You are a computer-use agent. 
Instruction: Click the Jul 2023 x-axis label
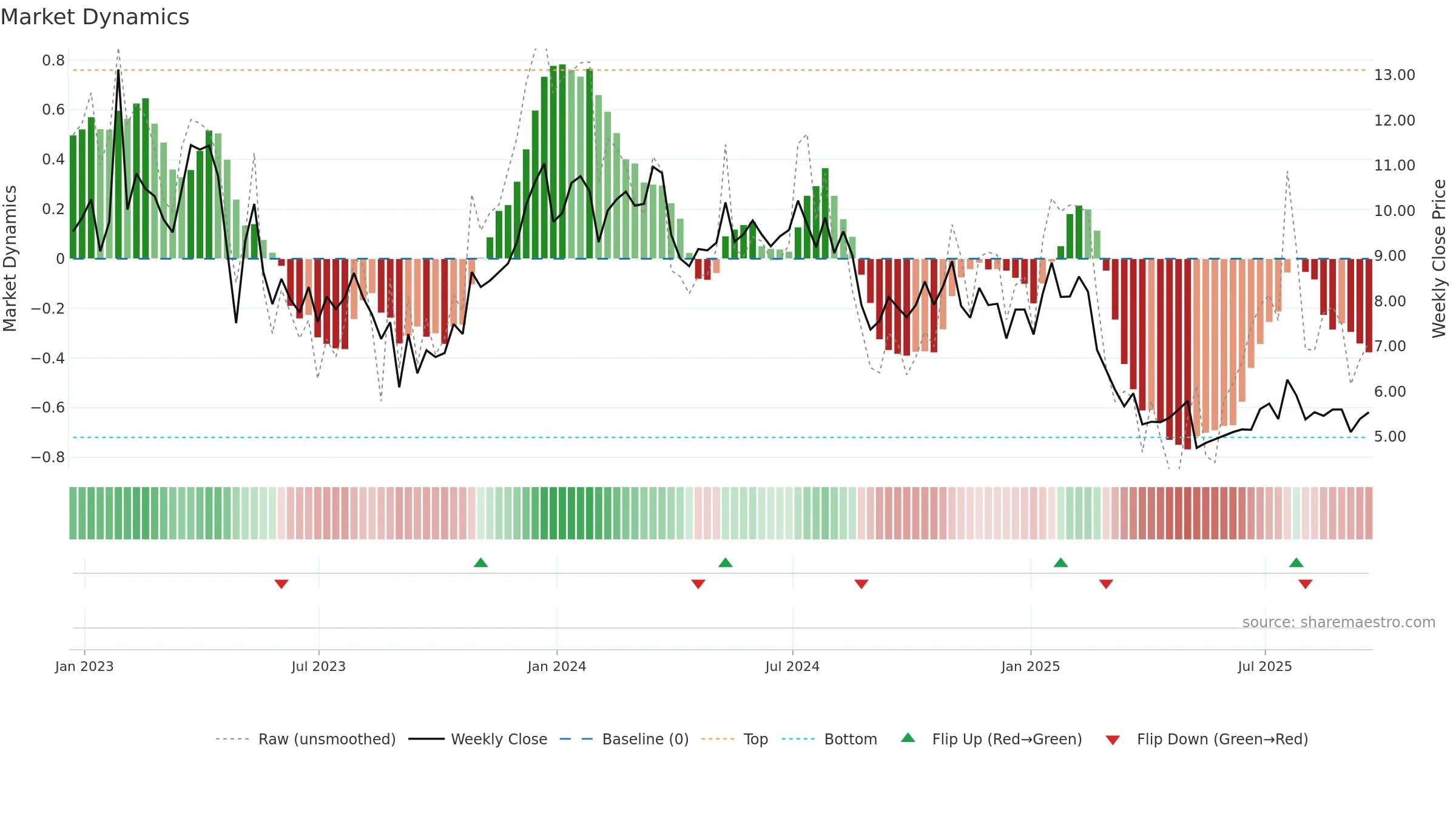tap(318, 667)
